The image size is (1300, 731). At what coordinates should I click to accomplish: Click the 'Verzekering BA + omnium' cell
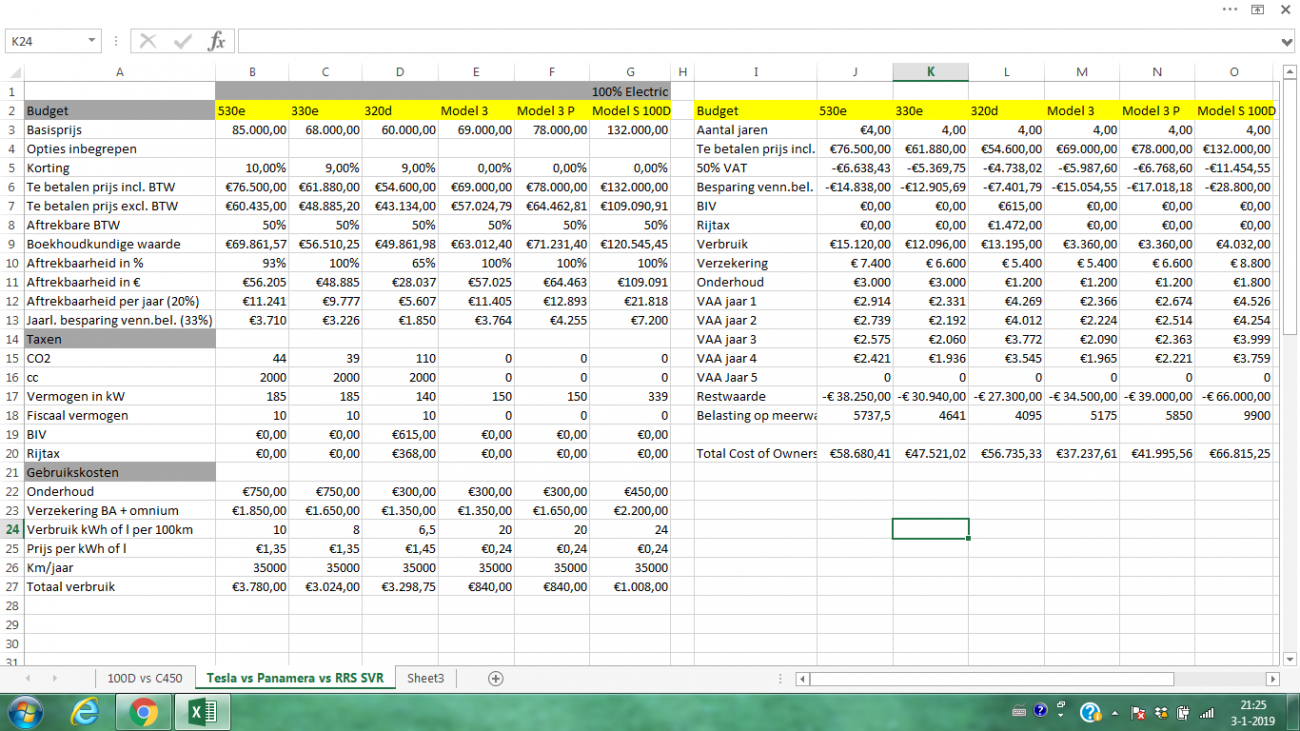click(x=120, y=510)
